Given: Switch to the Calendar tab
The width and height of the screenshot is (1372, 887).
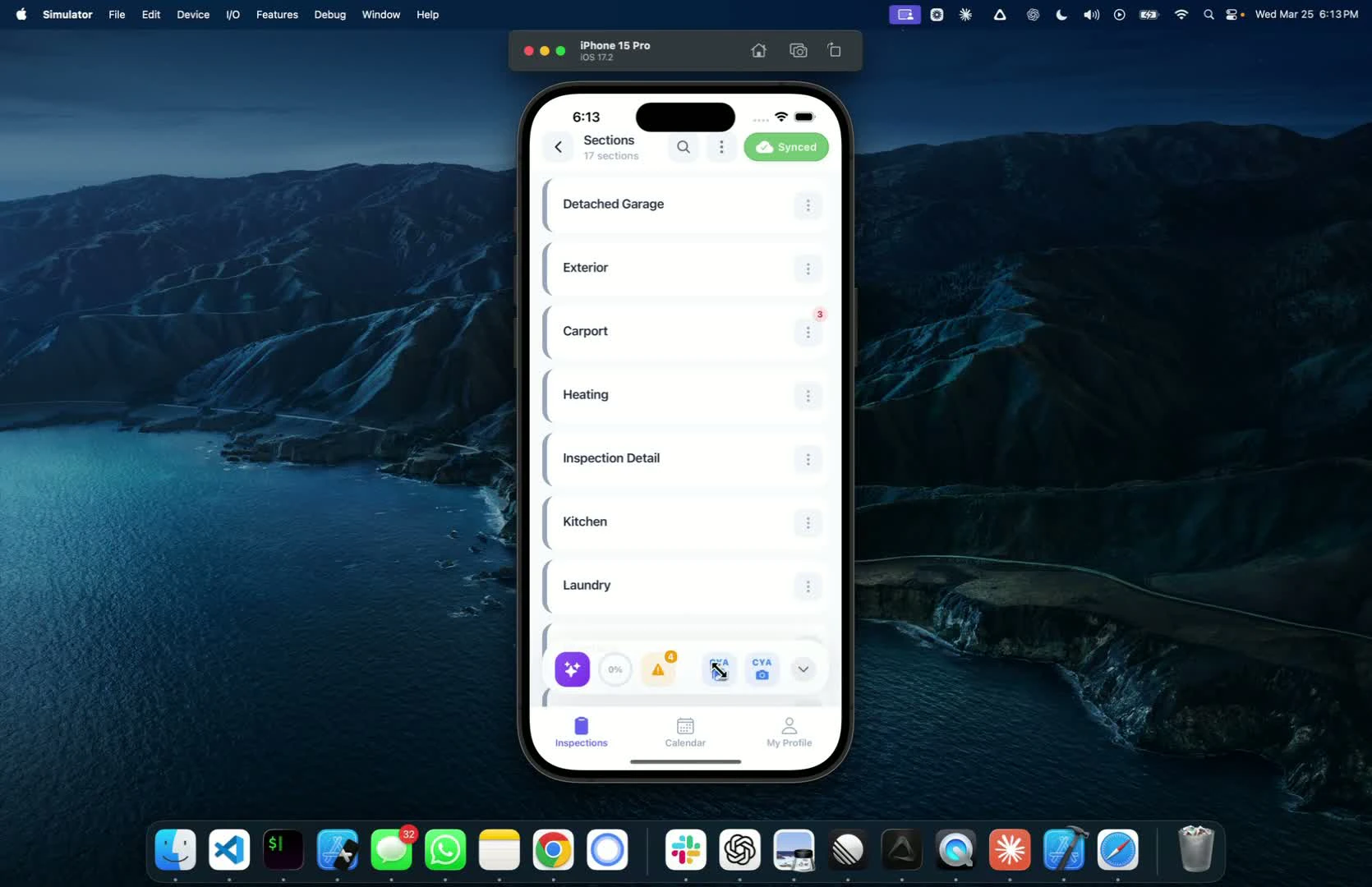Looking at the screenshot, I should click(x=685, y=732).
